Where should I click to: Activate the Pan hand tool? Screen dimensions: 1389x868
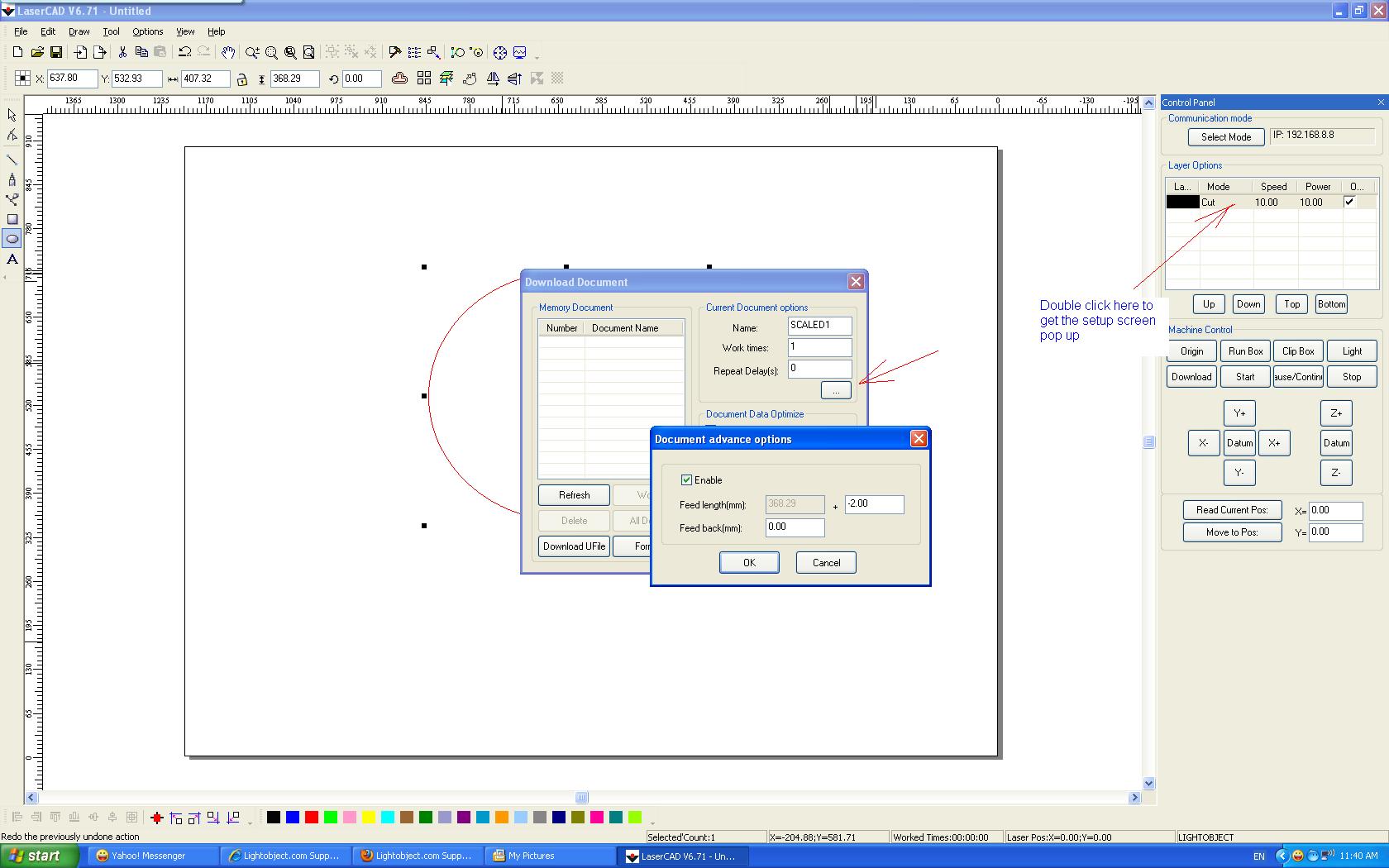[x=227, y=52]
